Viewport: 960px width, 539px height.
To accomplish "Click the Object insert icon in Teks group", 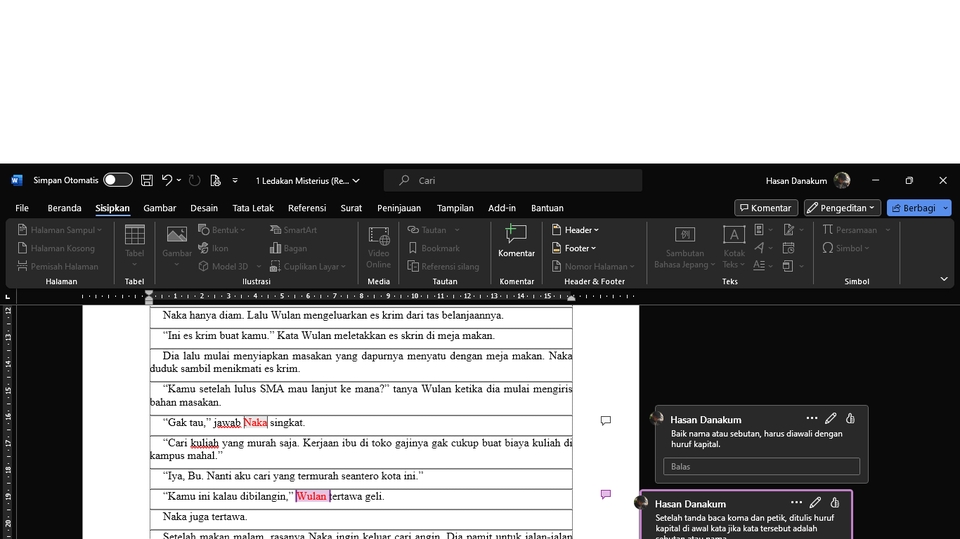I will coord(789,265).
